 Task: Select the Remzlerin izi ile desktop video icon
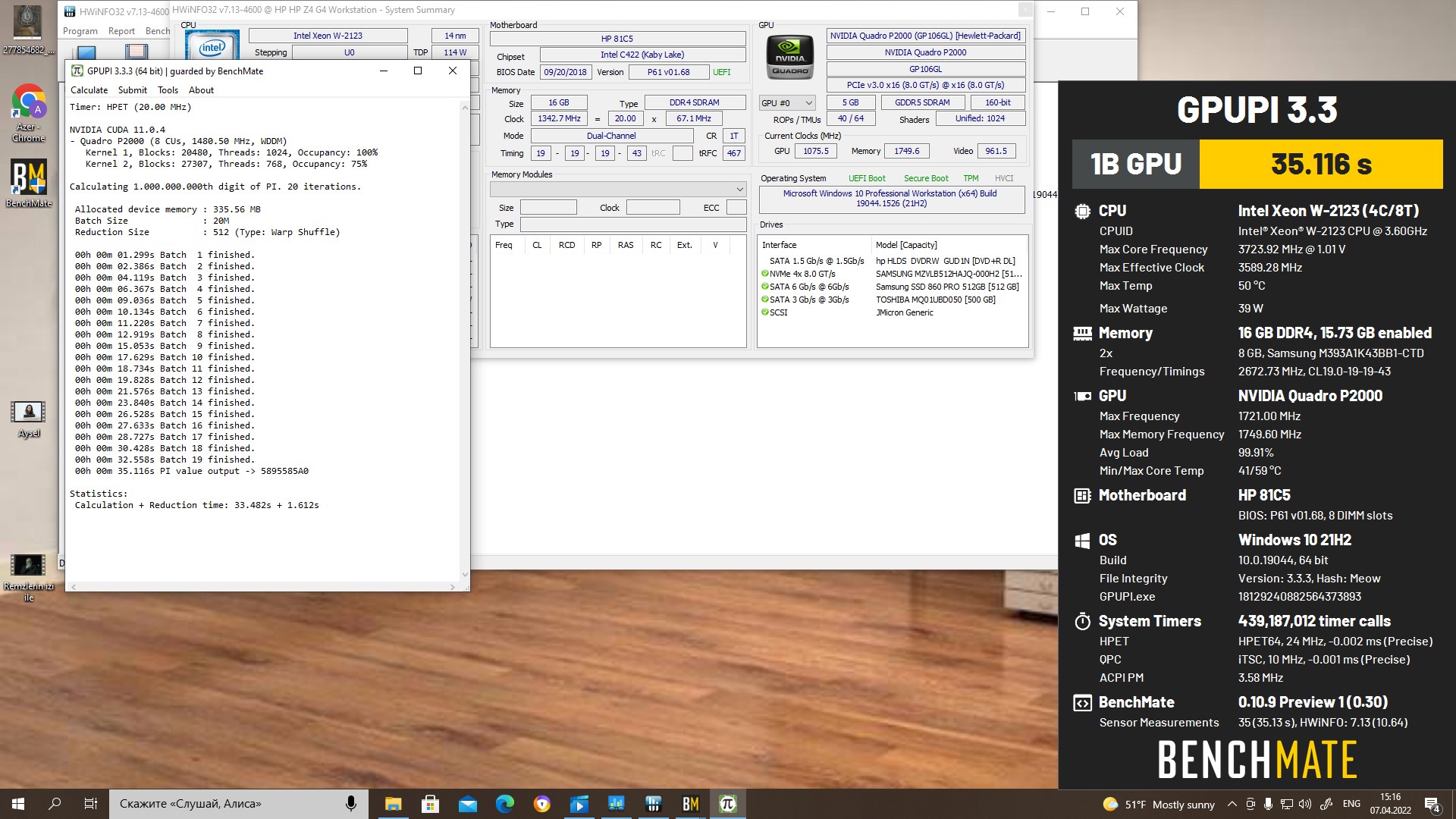point(28,577)
